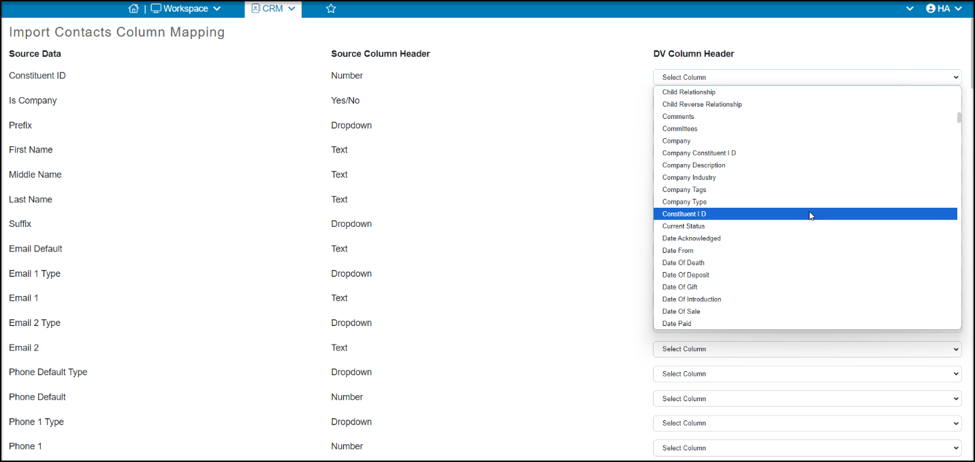Pick Date Of Gift option
The height and width of the screenshot is (462, 975).
coord(805,287)
